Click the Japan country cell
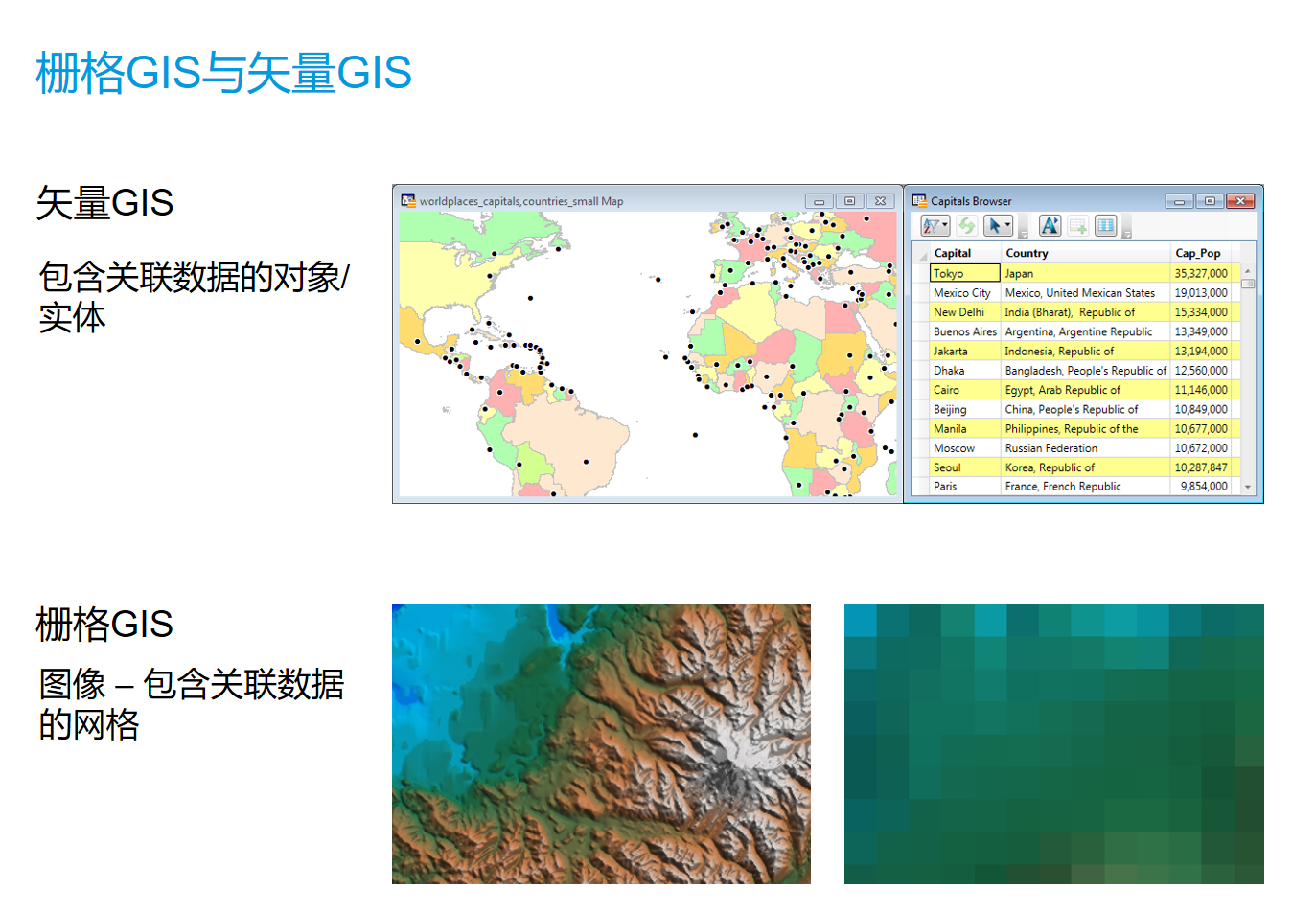 pyautogui.click(x=1085, y=273)
